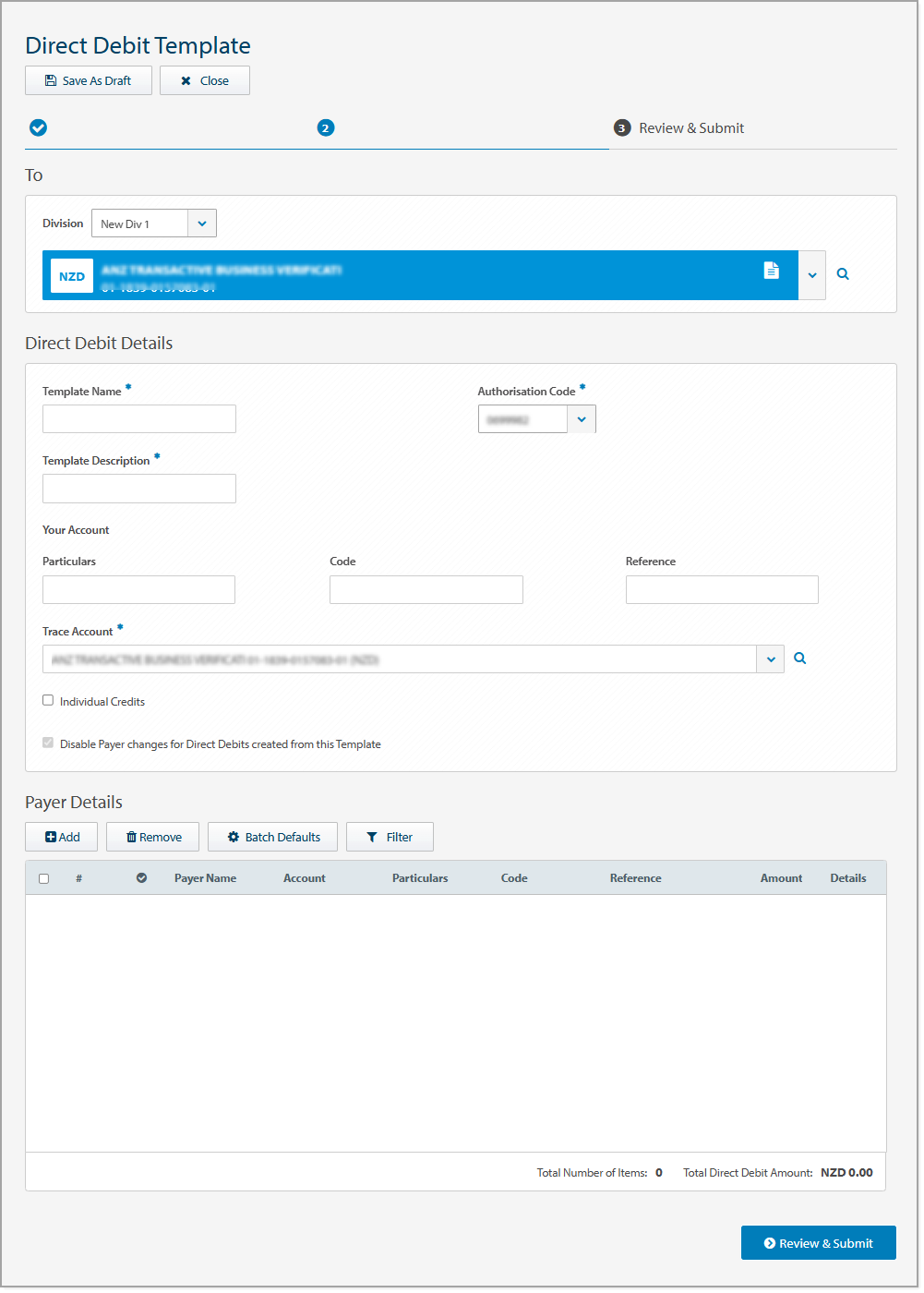Click the account search magnifier icon
Viewport: 924px width, 1293px height.
point(842,274)
